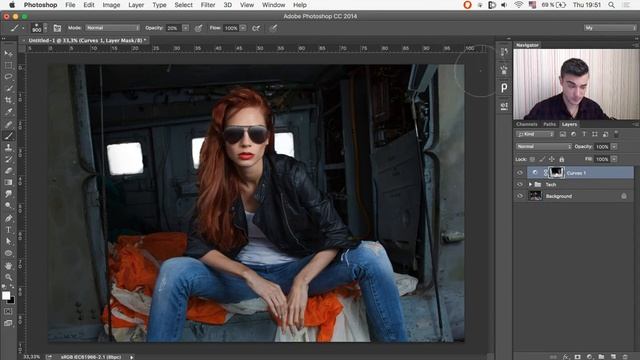Filter layers by shape layers
Image resolution: width=640 pixels, height=360 pixels.
(x=595, y=134)
